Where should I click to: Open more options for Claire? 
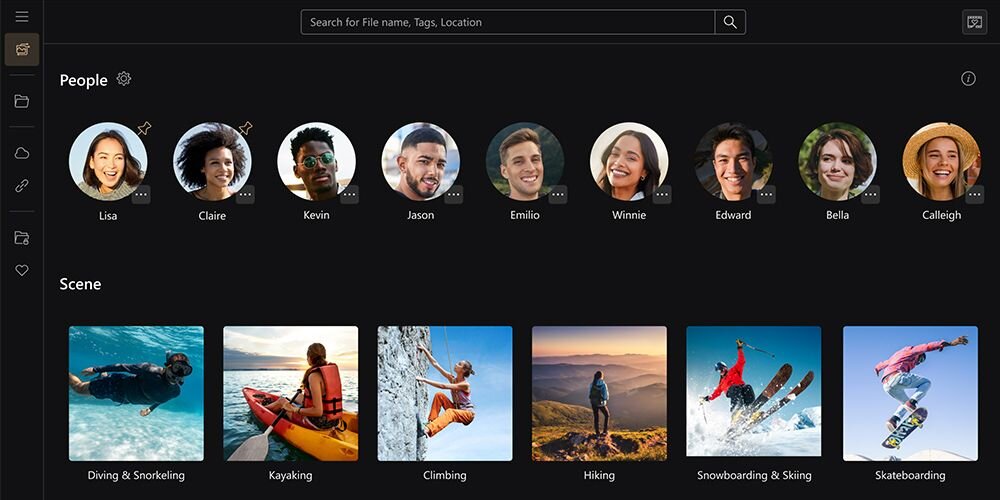[246, 195]
